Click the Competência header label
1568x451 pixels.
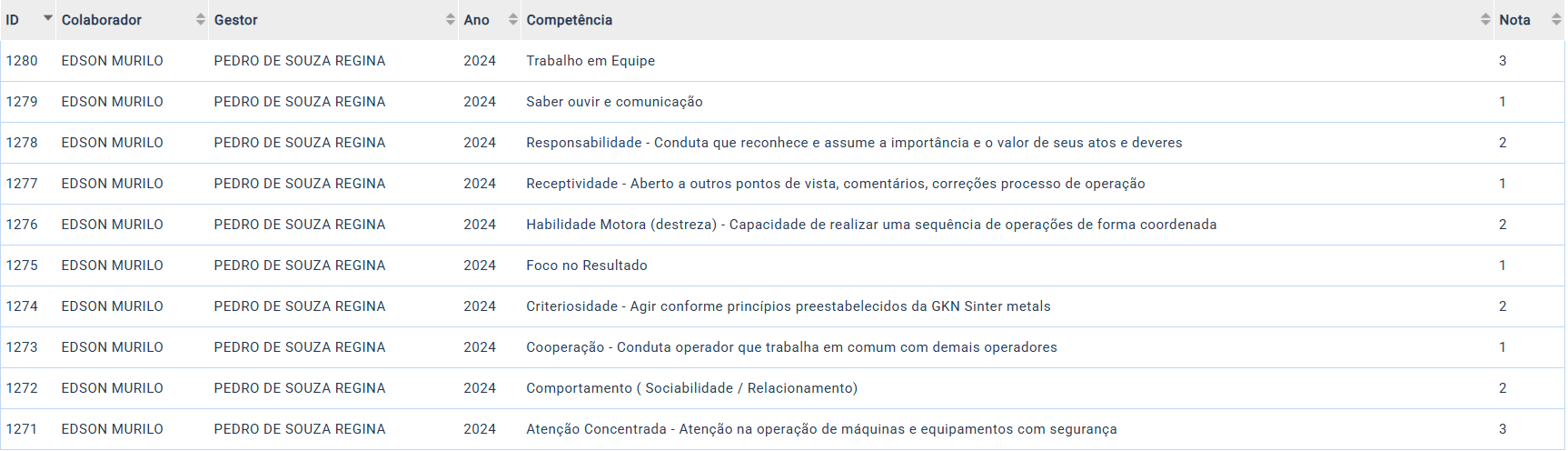[x=570, y=20]
